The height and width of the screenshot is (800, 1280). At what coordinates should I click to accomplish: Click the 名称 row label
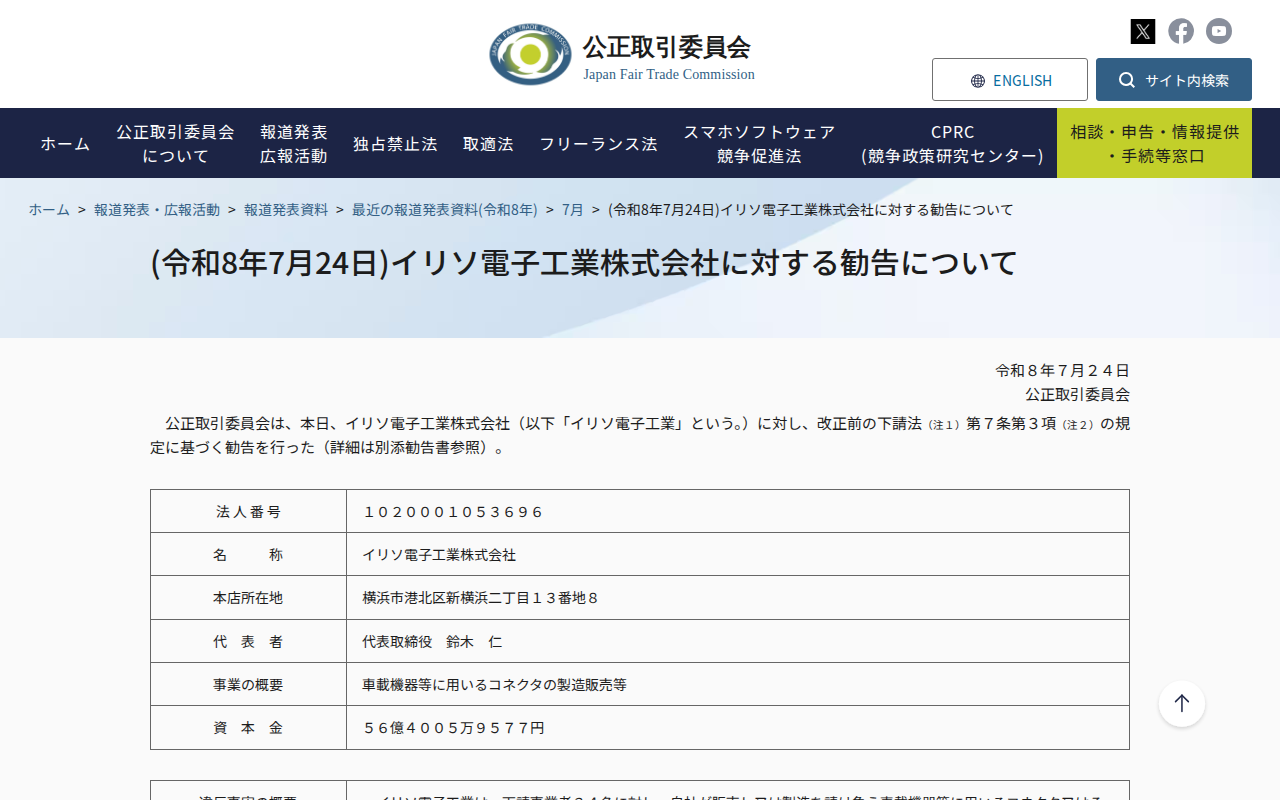248,555
